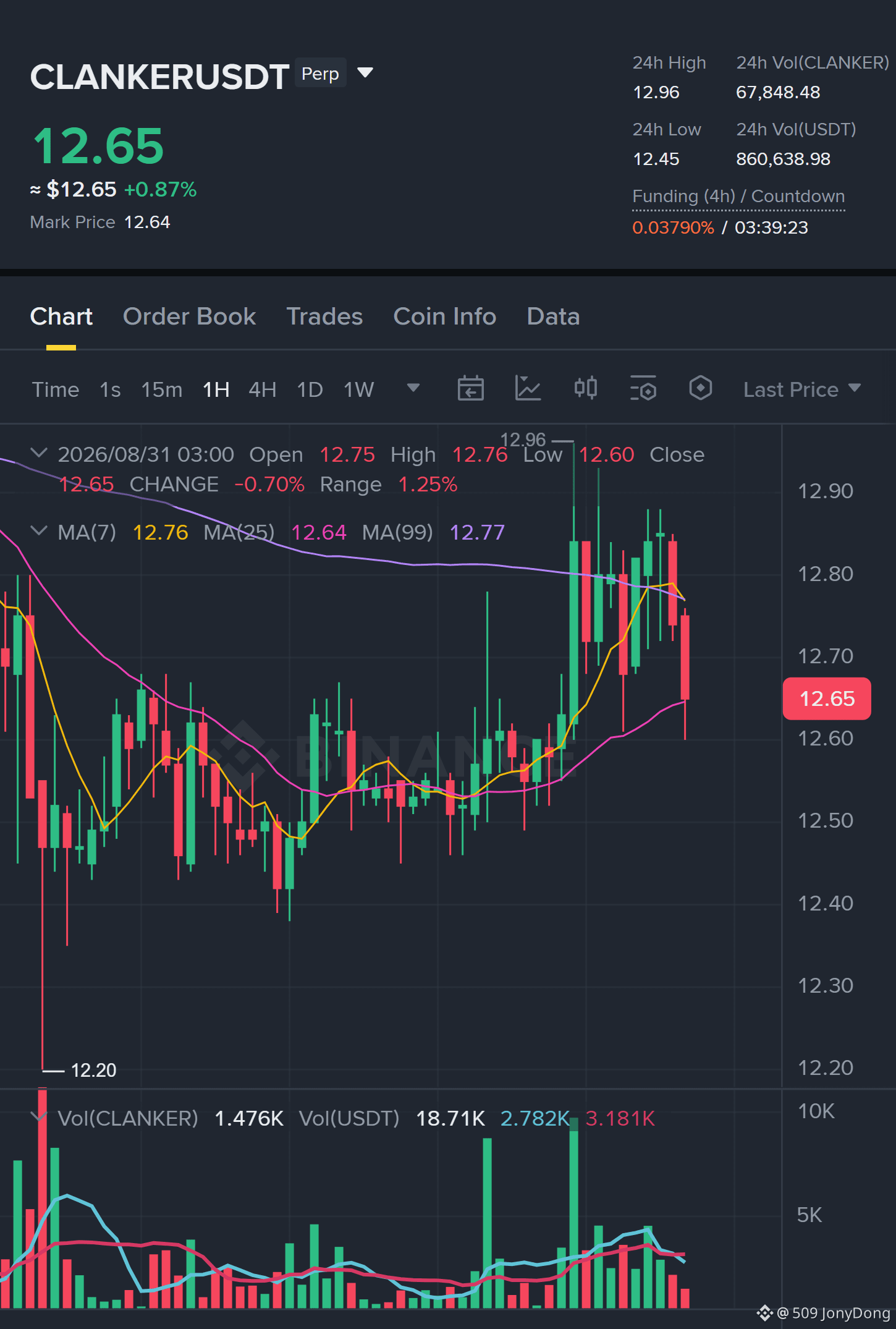Click the Mark Price 12.64 text
This screenshot has width=896, height=1329.
(100, 223)
